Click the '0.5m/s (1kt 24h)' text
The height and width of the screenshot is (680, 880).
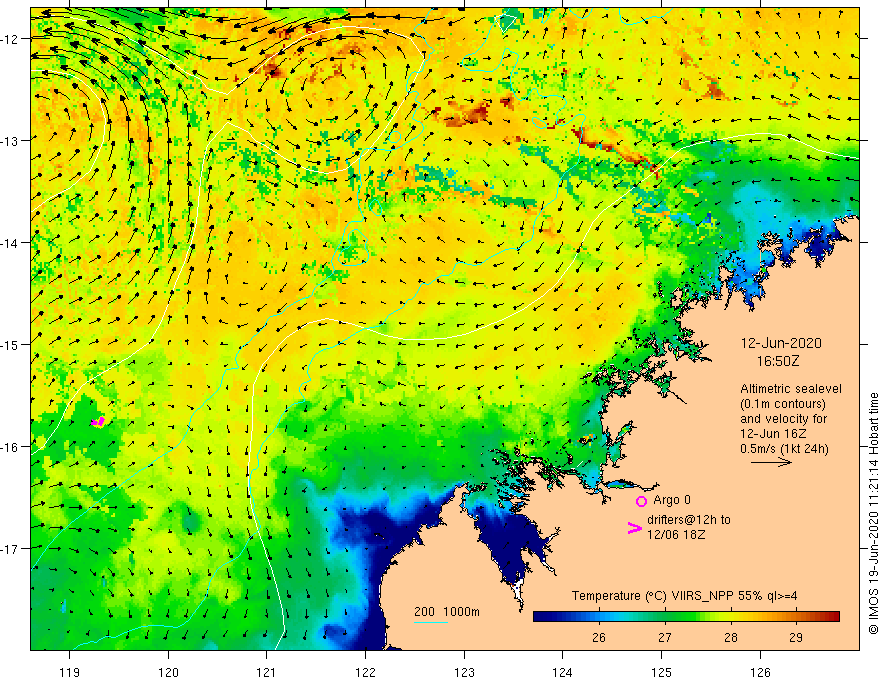[784, 449]
